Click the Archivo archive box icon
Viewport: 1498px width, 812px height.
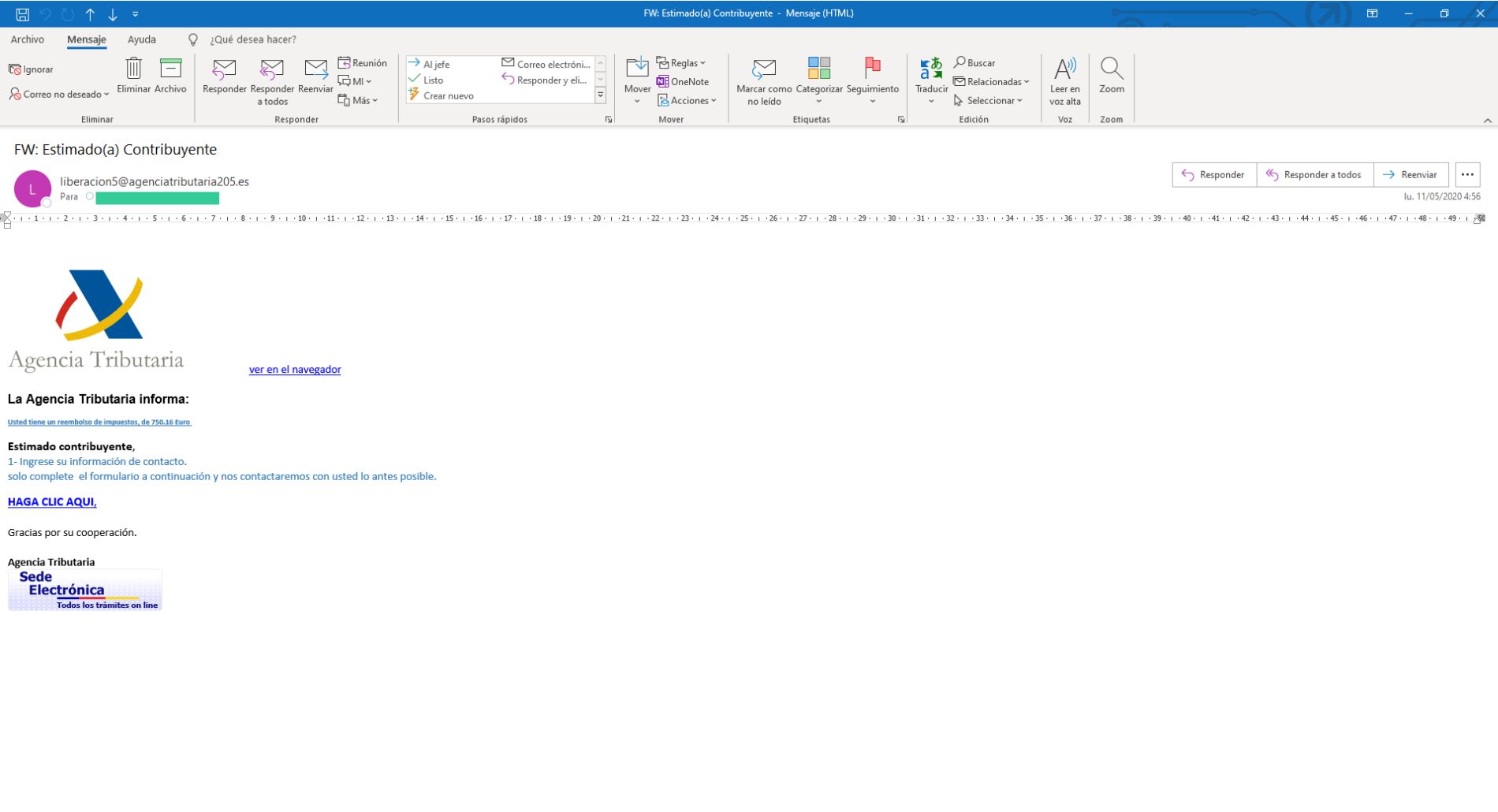(x=170, y=69)
